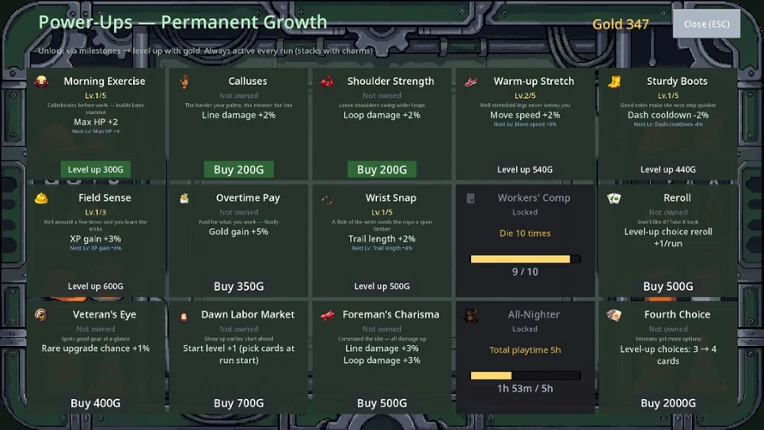Click the Fourth Choice cards icon
Viewport: 764px width, 430px height.
point(614,315)
